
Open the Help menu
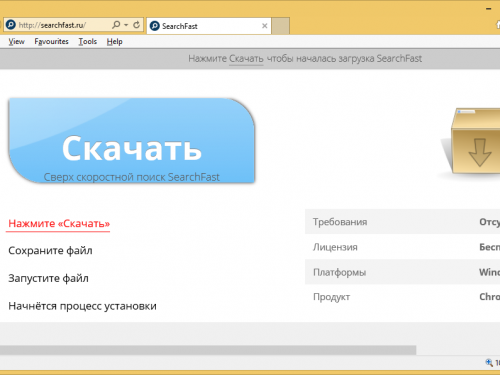point(115,42)
